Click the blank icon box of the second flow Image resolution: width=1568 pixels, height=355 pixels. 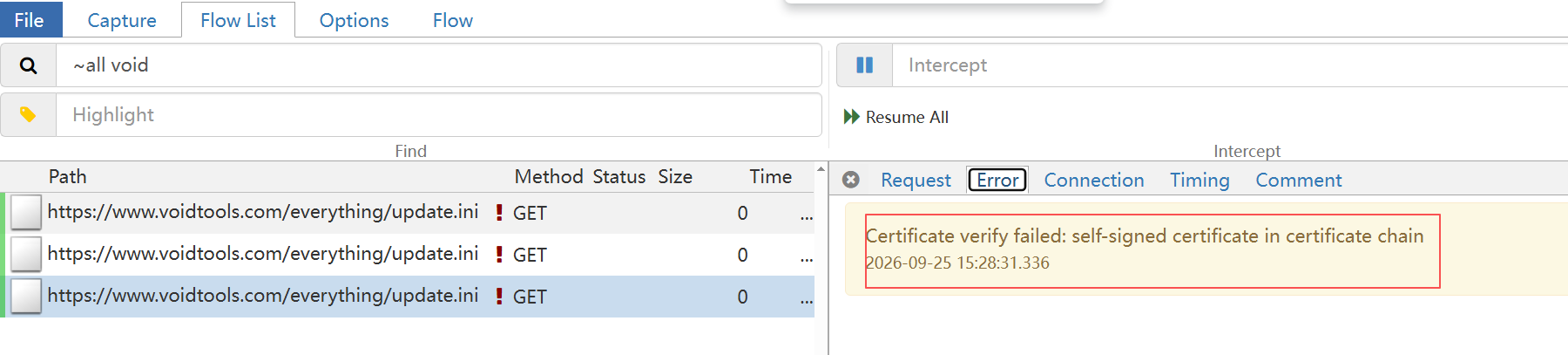pos(26,255)
